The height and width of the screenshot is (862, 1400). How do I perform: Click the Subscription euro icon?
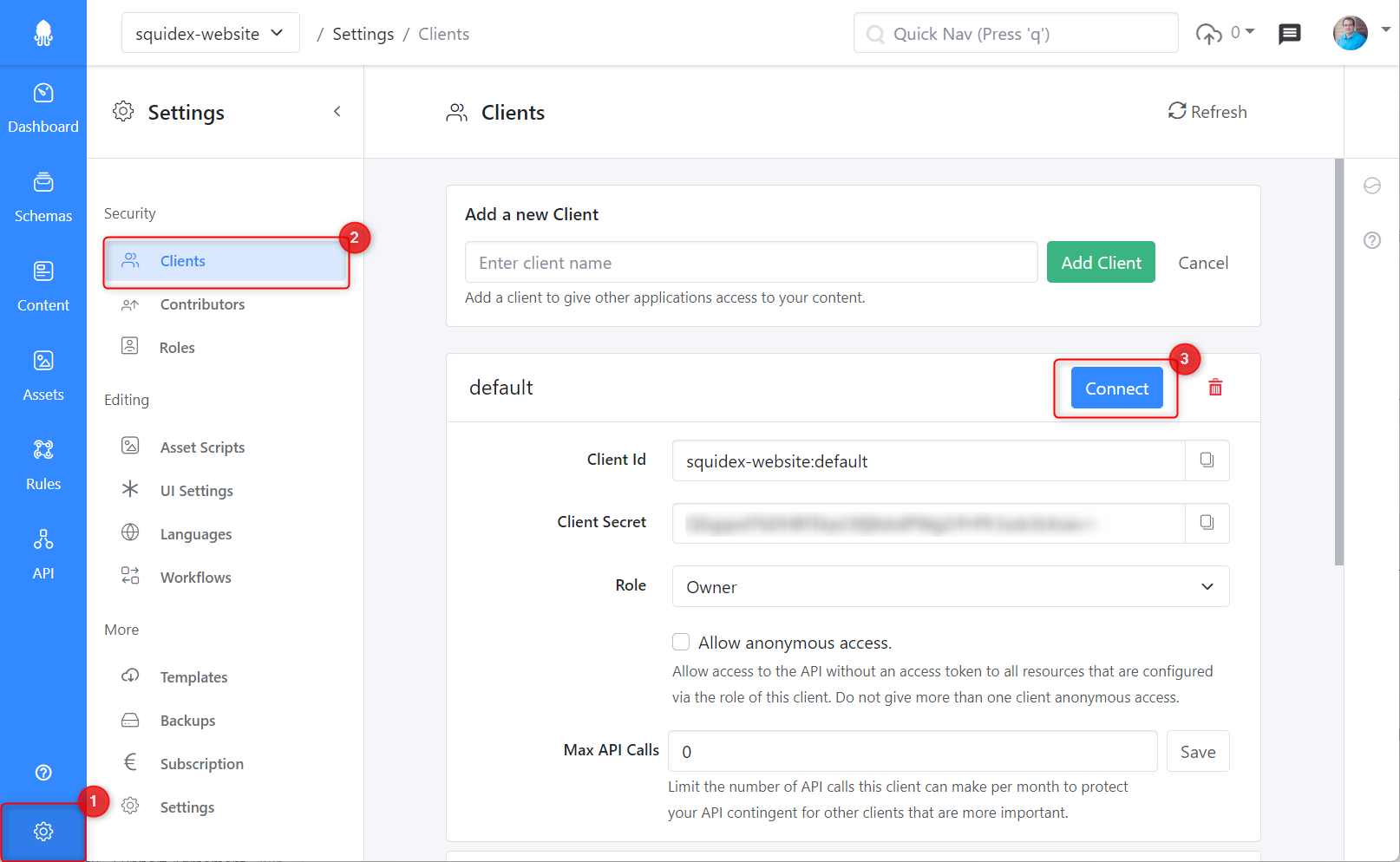130,762
